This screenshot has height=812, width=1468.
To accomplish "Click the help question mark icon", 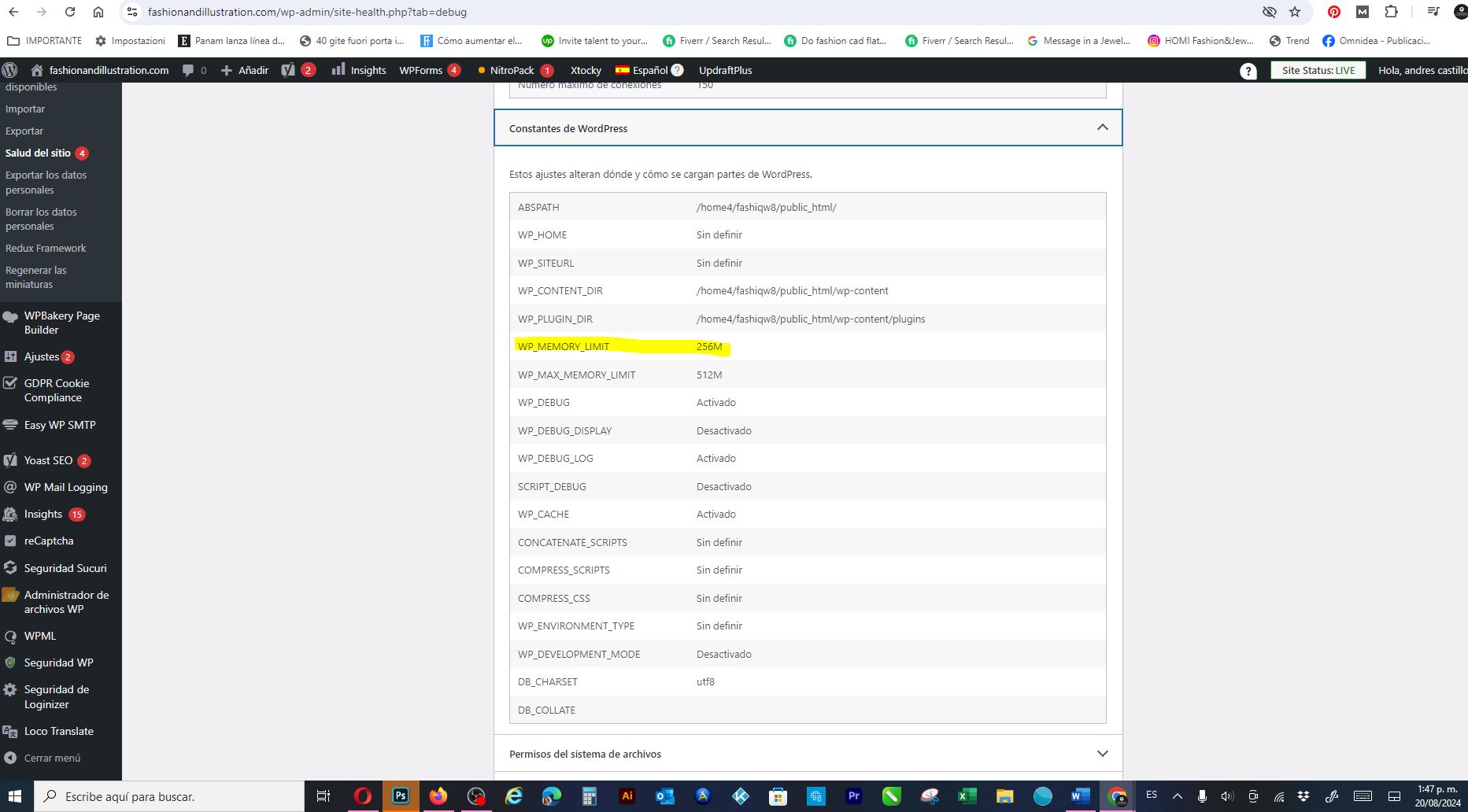I will [1248, 71].
